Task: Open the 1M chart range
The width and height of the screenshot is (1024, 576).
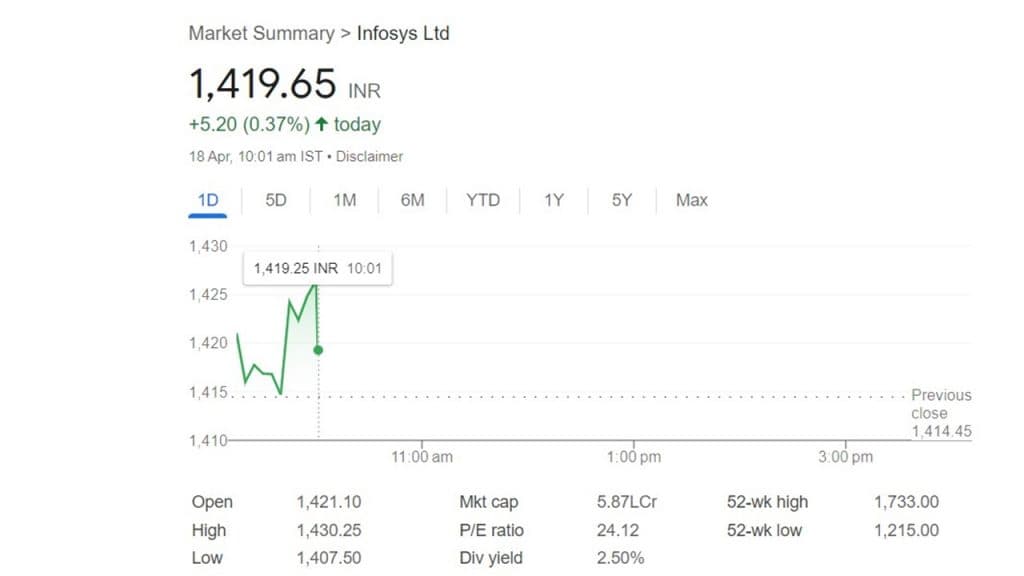Action: [x=344, y=200]
